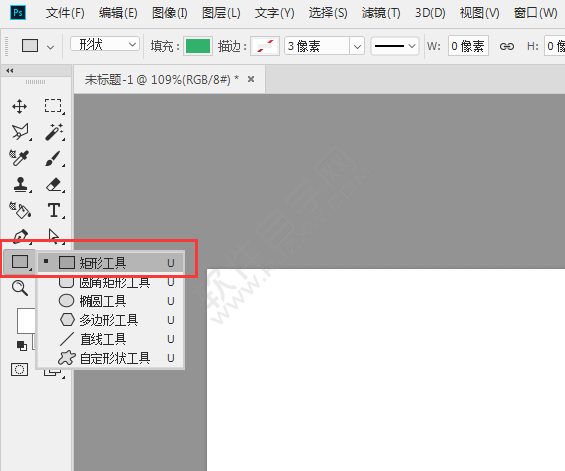Screen dimensions: 565x471
Task: Select the Clone Stamp tool
Action: click(21, 185)
